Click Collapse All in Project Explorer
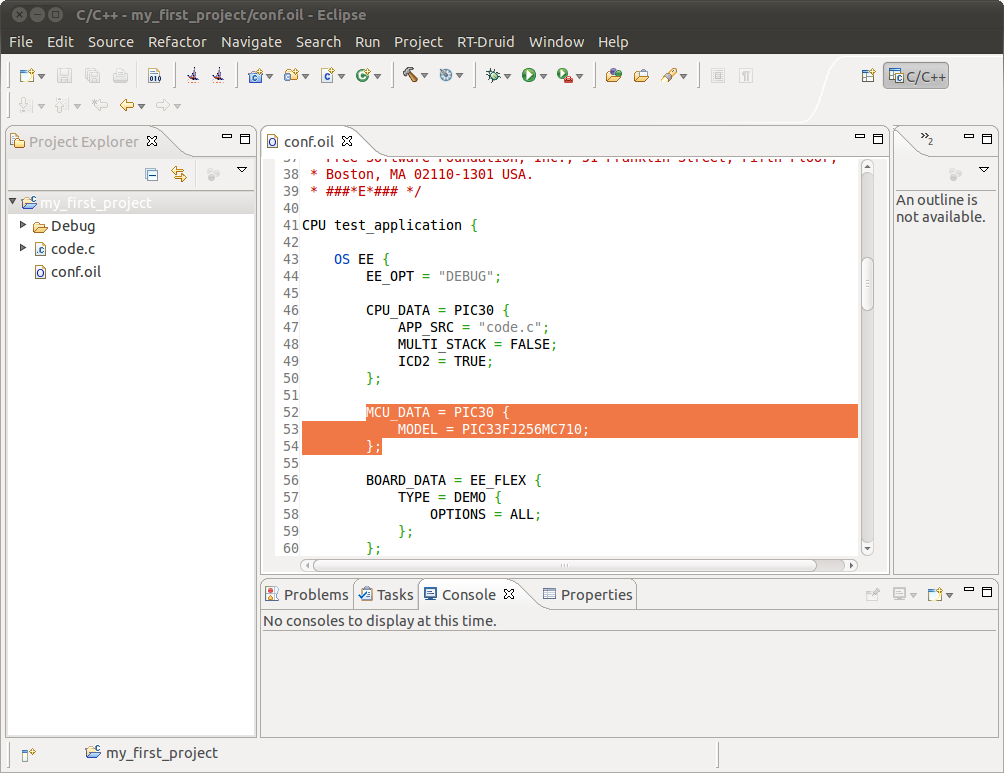This screenshot has width=1004, height=773. coord(152,174)
